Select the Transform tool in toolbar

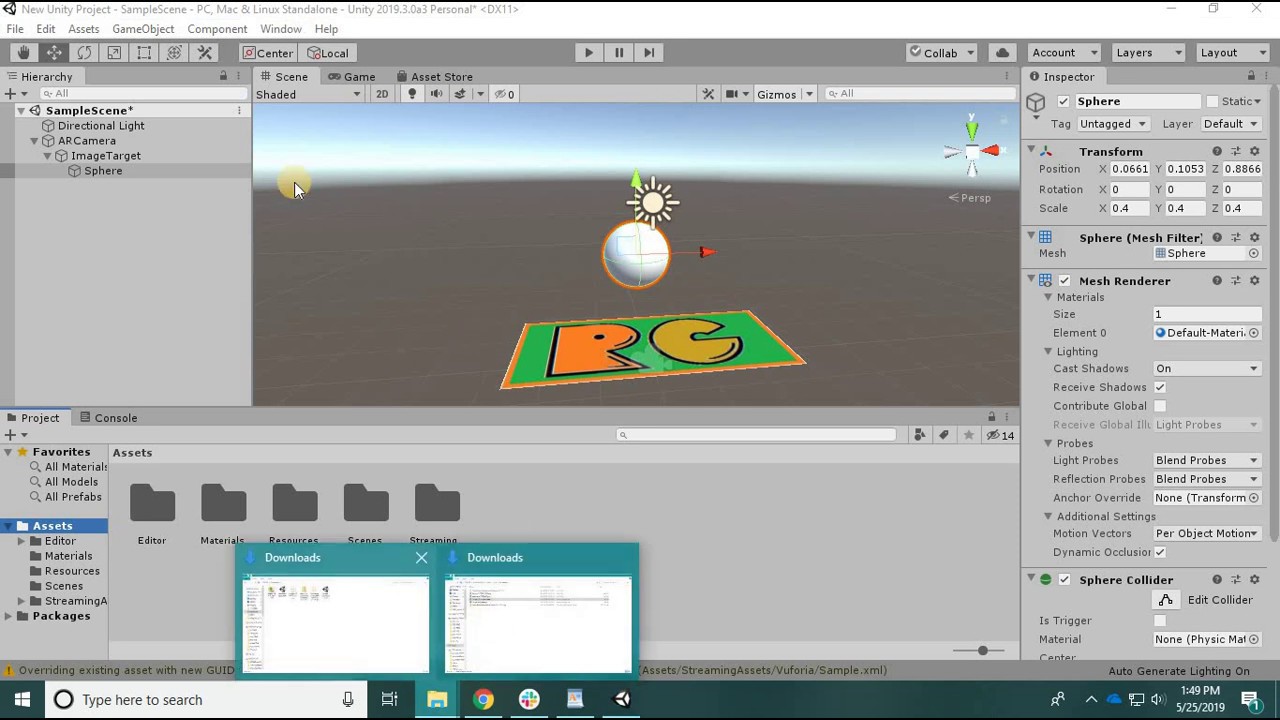(x=174, y=53)
